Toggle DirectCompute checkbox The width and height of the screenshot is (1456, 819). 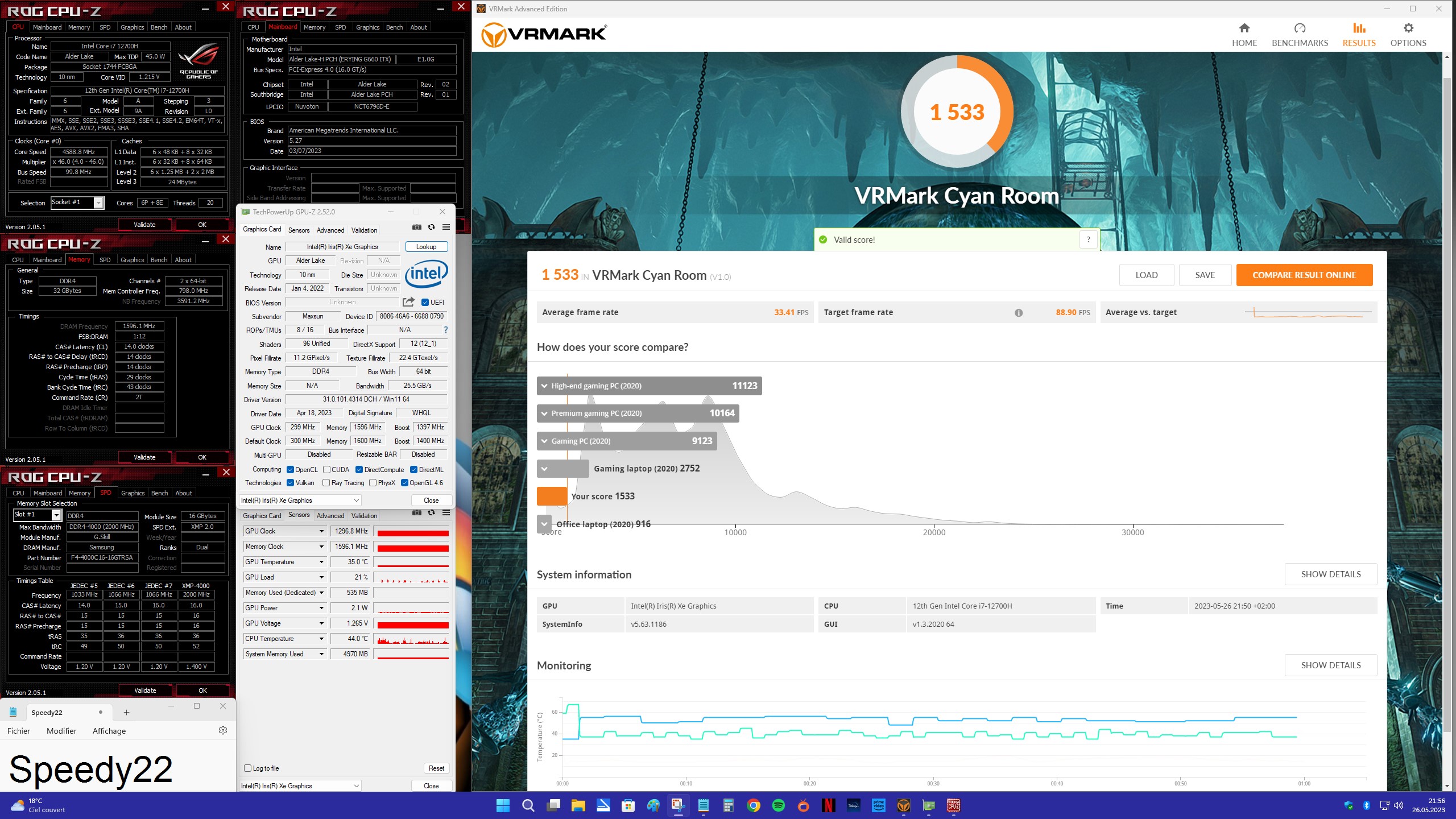point(359,470)
